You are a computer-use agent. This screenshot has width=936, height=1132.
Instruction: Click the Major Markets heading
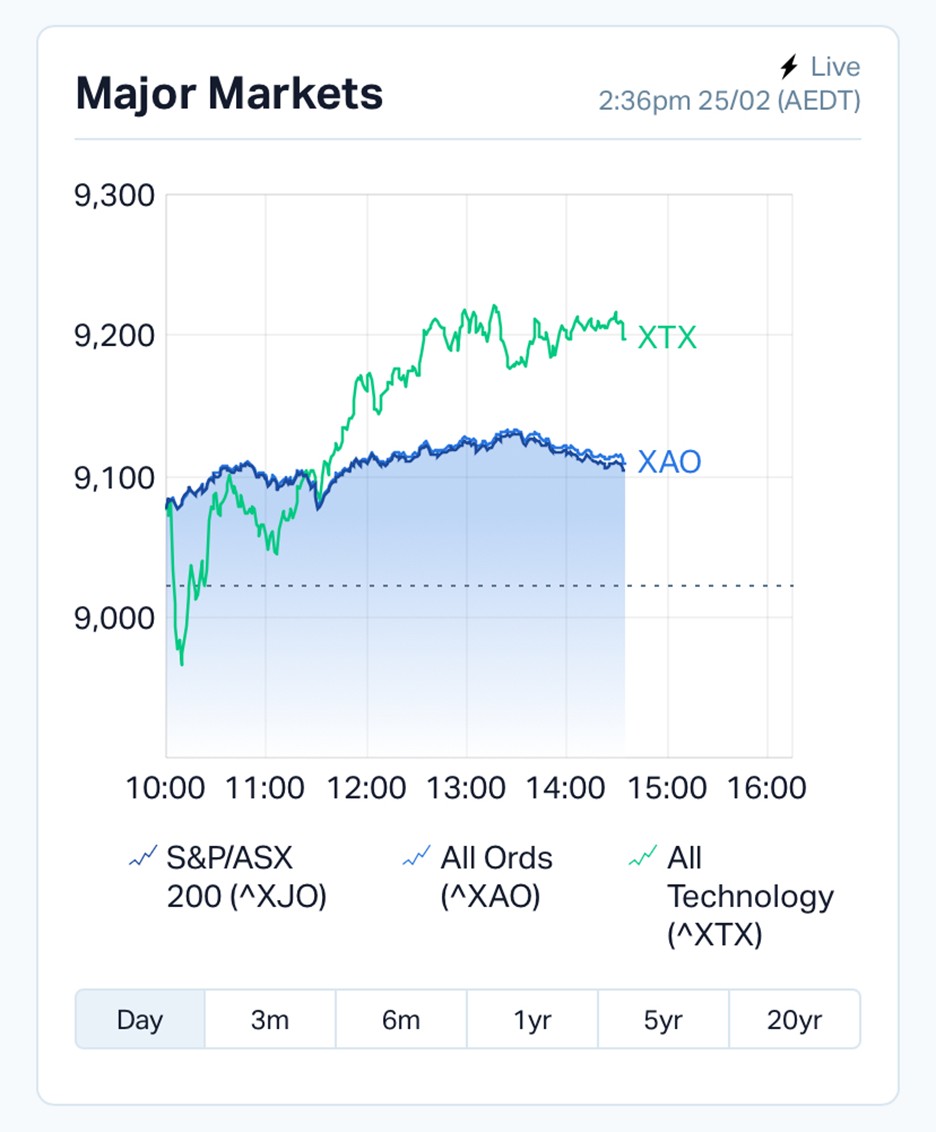229,94
